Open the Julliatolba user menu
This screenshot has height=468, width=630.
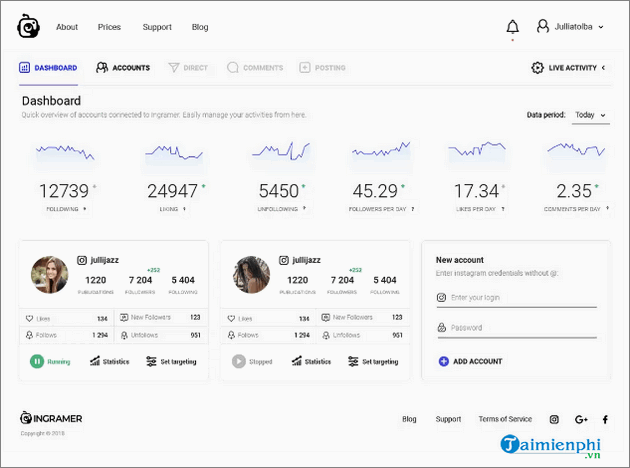tap(570, 27)
